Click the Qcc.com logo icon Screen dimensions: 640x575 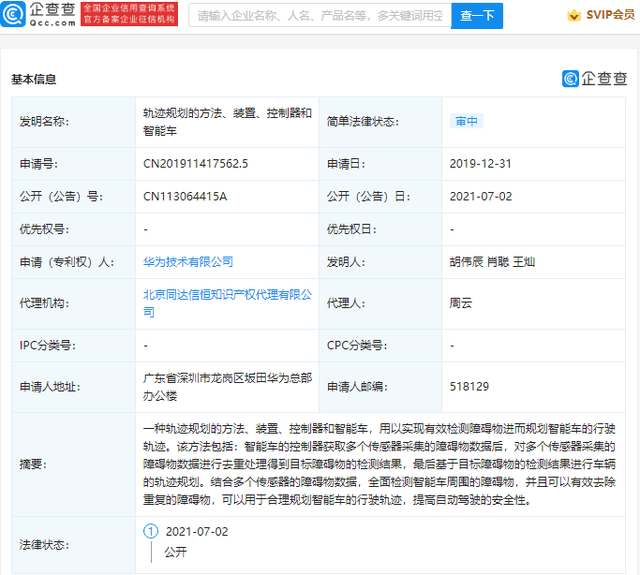click(x=13, y=14)
